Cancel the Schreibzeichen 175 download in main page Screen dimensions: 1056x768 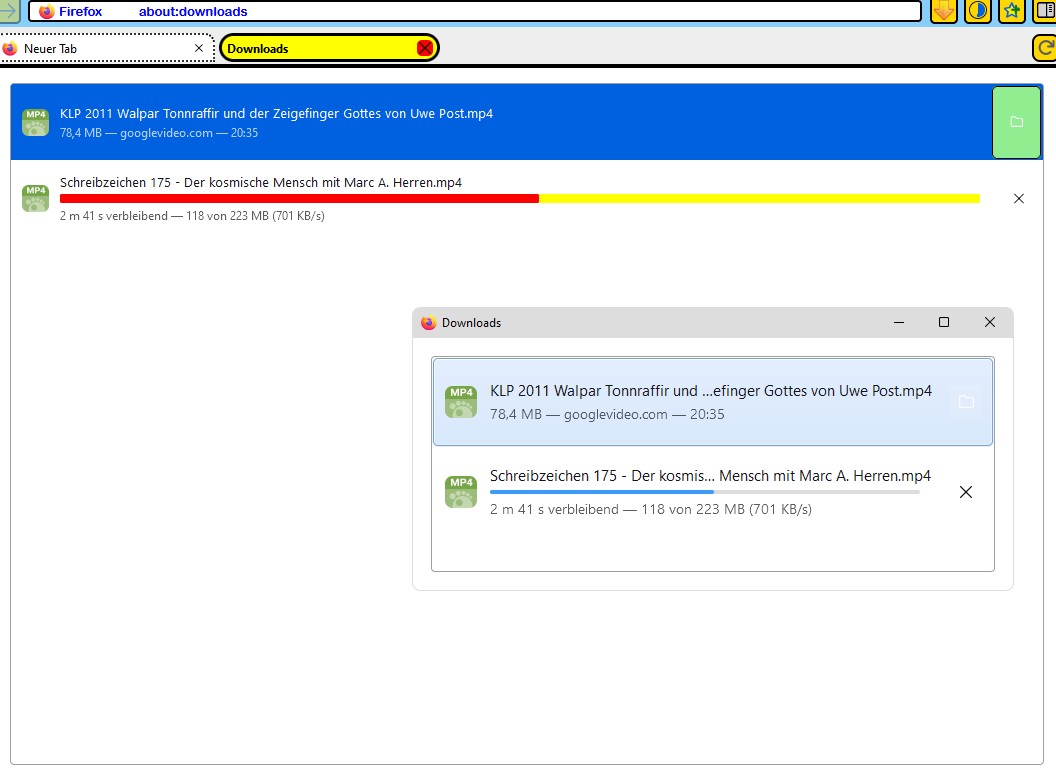(x=1018, y=199)
